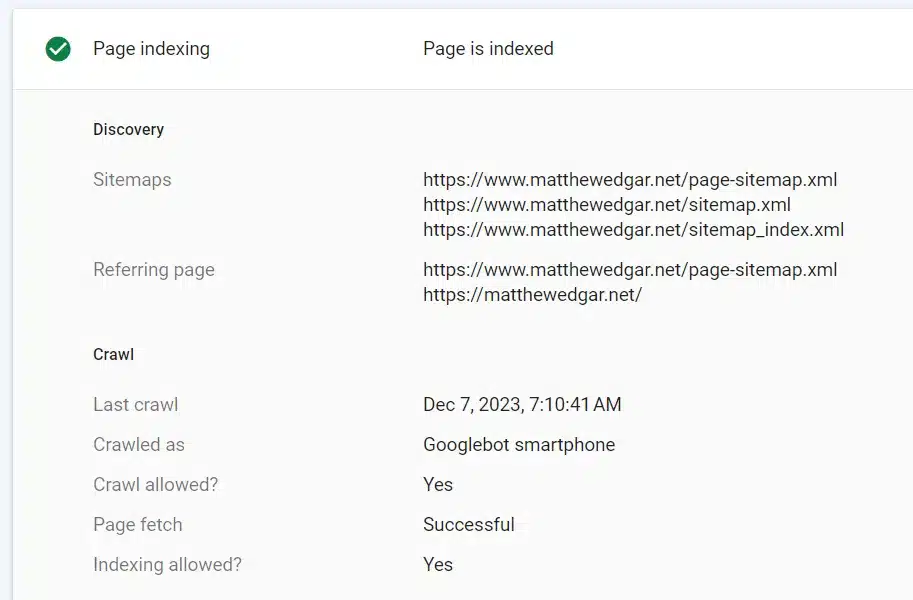Click the green check mark status icon

[58, 49]
